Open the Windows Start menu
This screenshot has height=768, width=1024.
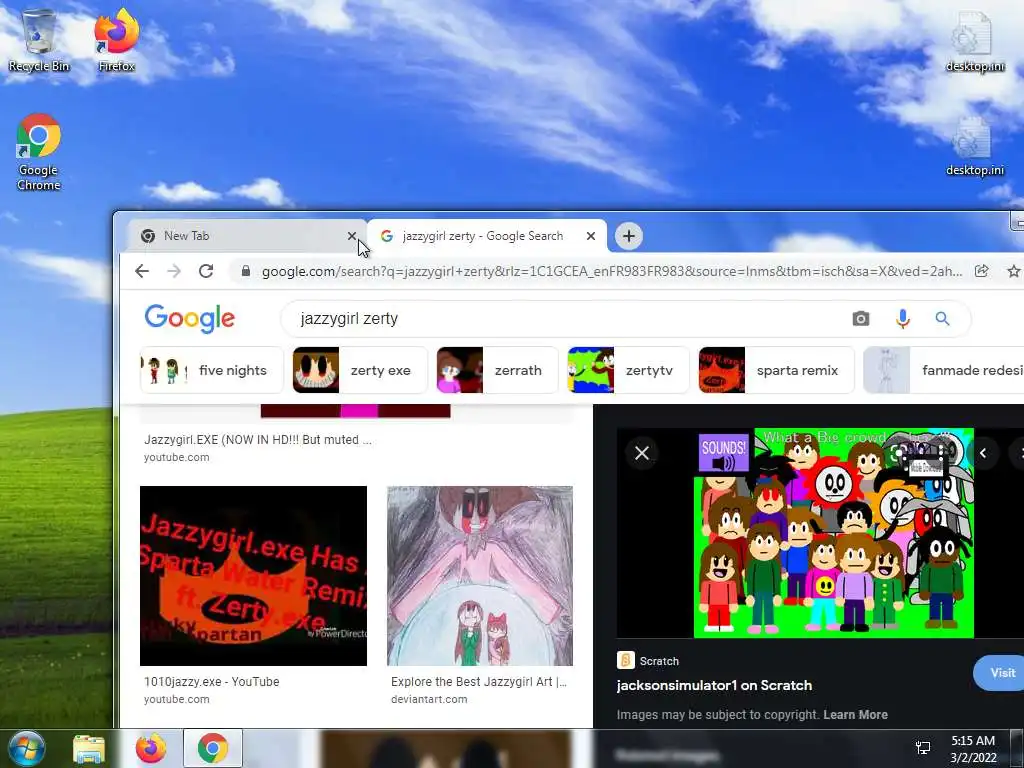pyautogui.click(x=25, y=748)
